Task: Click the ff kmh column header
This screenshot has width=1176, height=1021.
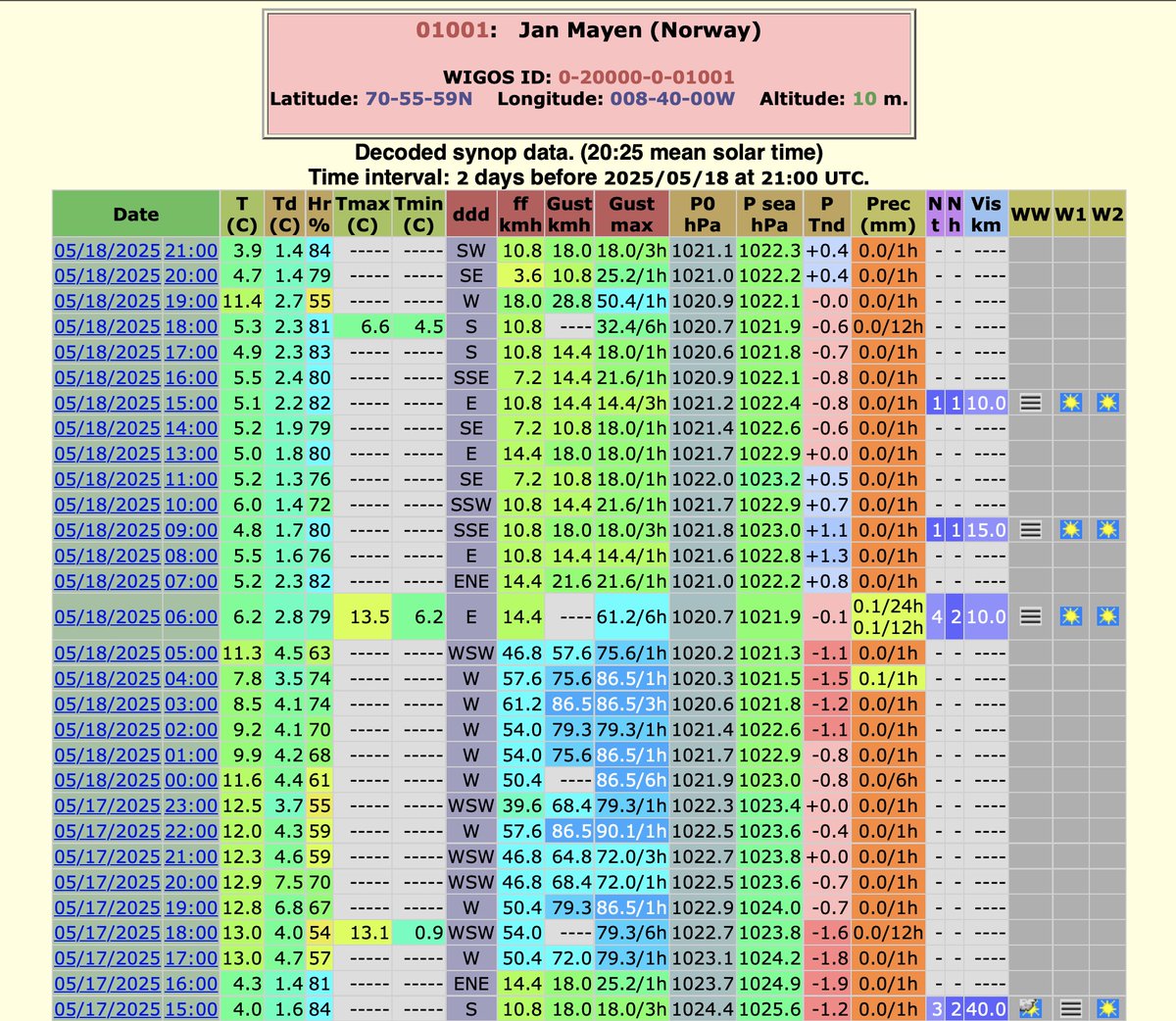Action: pos(520,215)
